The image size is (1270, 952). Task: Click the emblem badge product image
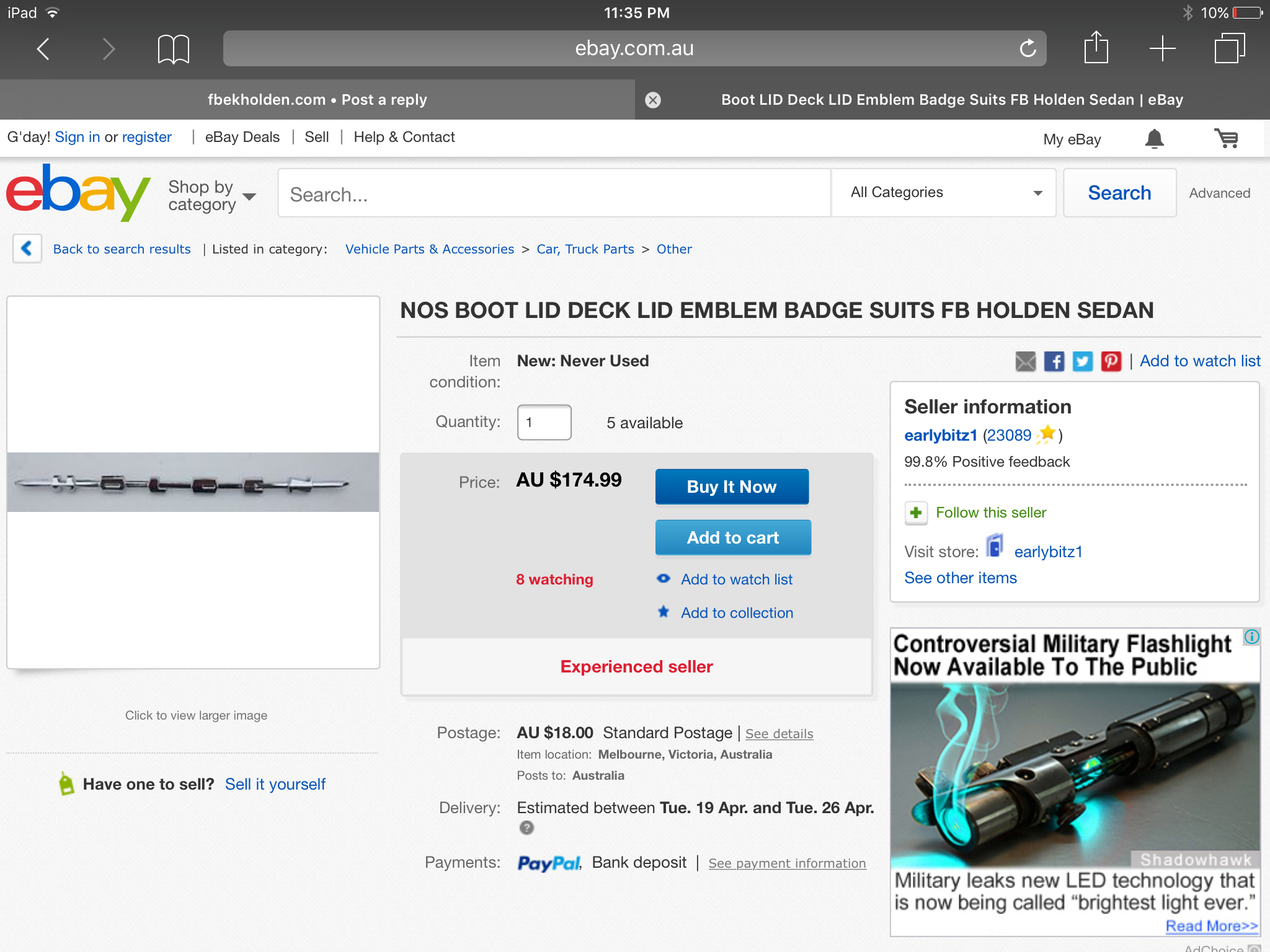pos(193,482)
